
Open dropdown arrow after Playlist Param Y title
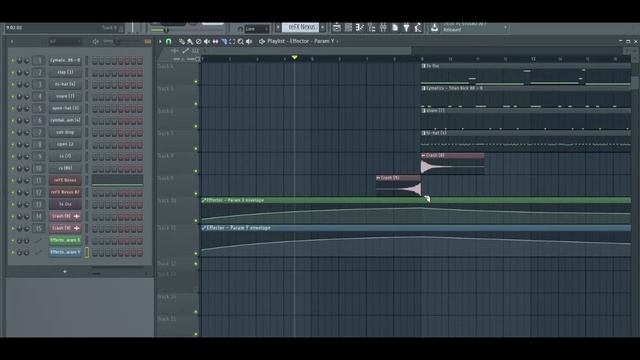[x=338, y=41]
